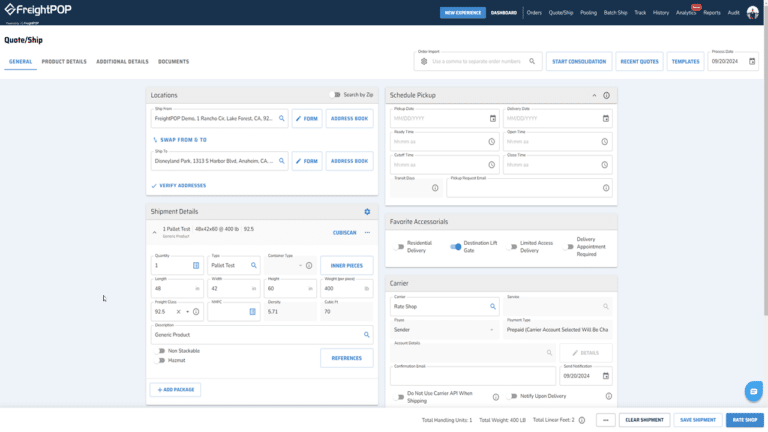This screenshot has width=768, height=432.
Task: Switch to the Product Details tab
Action: (64, 62)
